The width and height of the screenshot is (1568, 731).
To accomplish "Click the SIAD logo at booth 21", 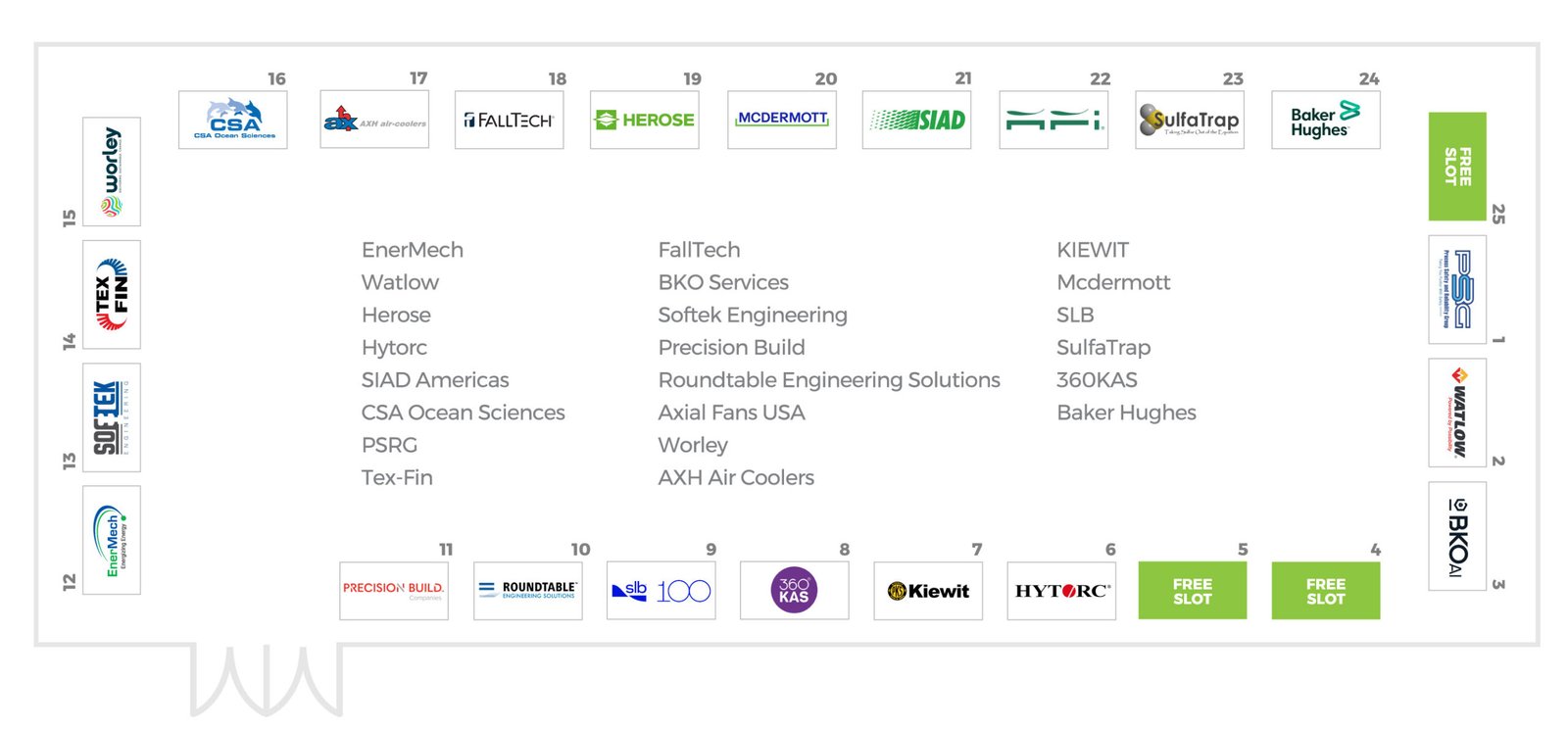I will (916, 120).
